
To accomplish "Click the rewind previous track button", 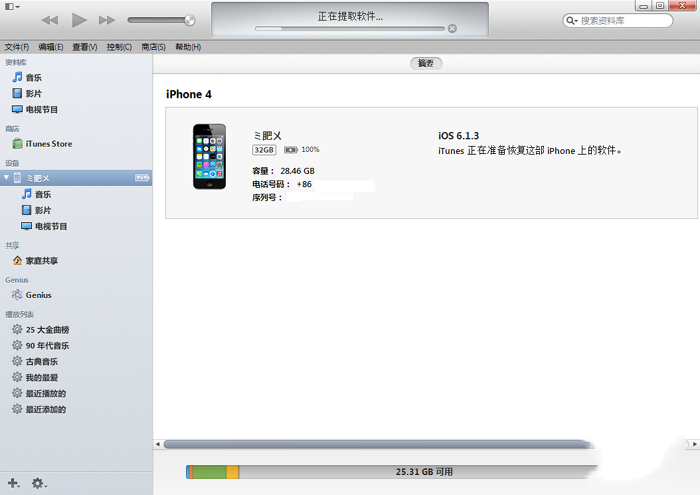I will [x=50, y=20].
